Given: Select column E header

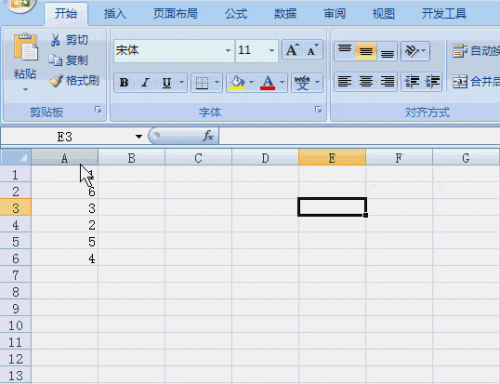Looking at the screenshot, I should (x=332, y=158).
